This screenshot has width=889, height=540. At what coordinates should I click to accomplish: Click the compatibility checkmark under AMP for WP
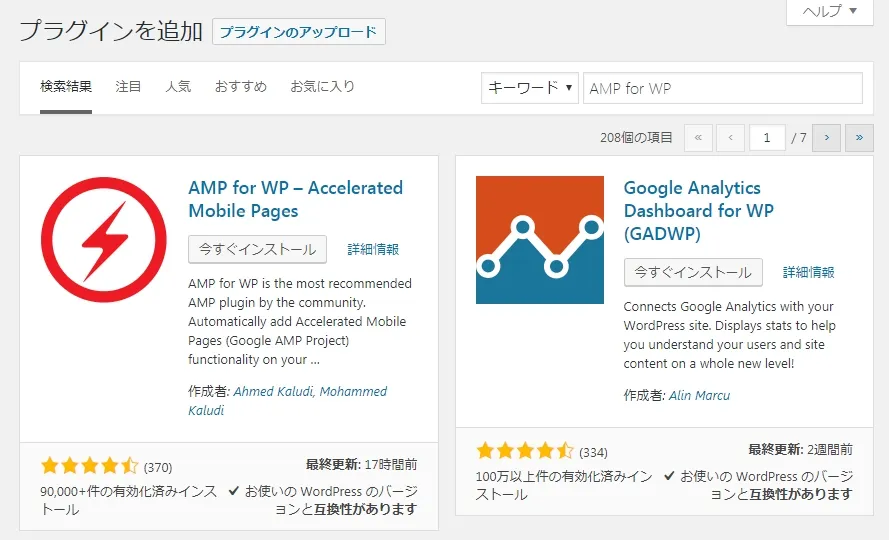233,491
